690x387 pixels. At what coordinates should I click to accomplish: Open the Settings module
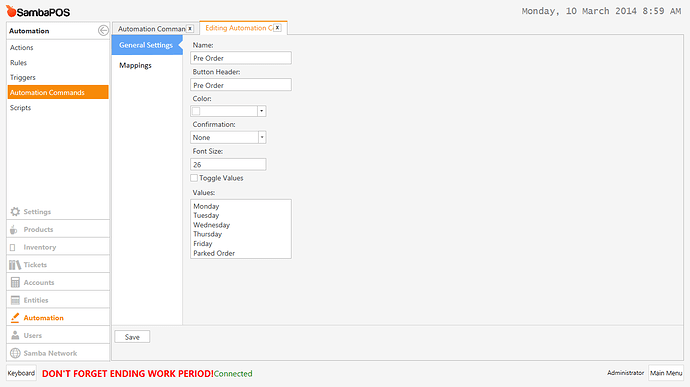(58, 212)
